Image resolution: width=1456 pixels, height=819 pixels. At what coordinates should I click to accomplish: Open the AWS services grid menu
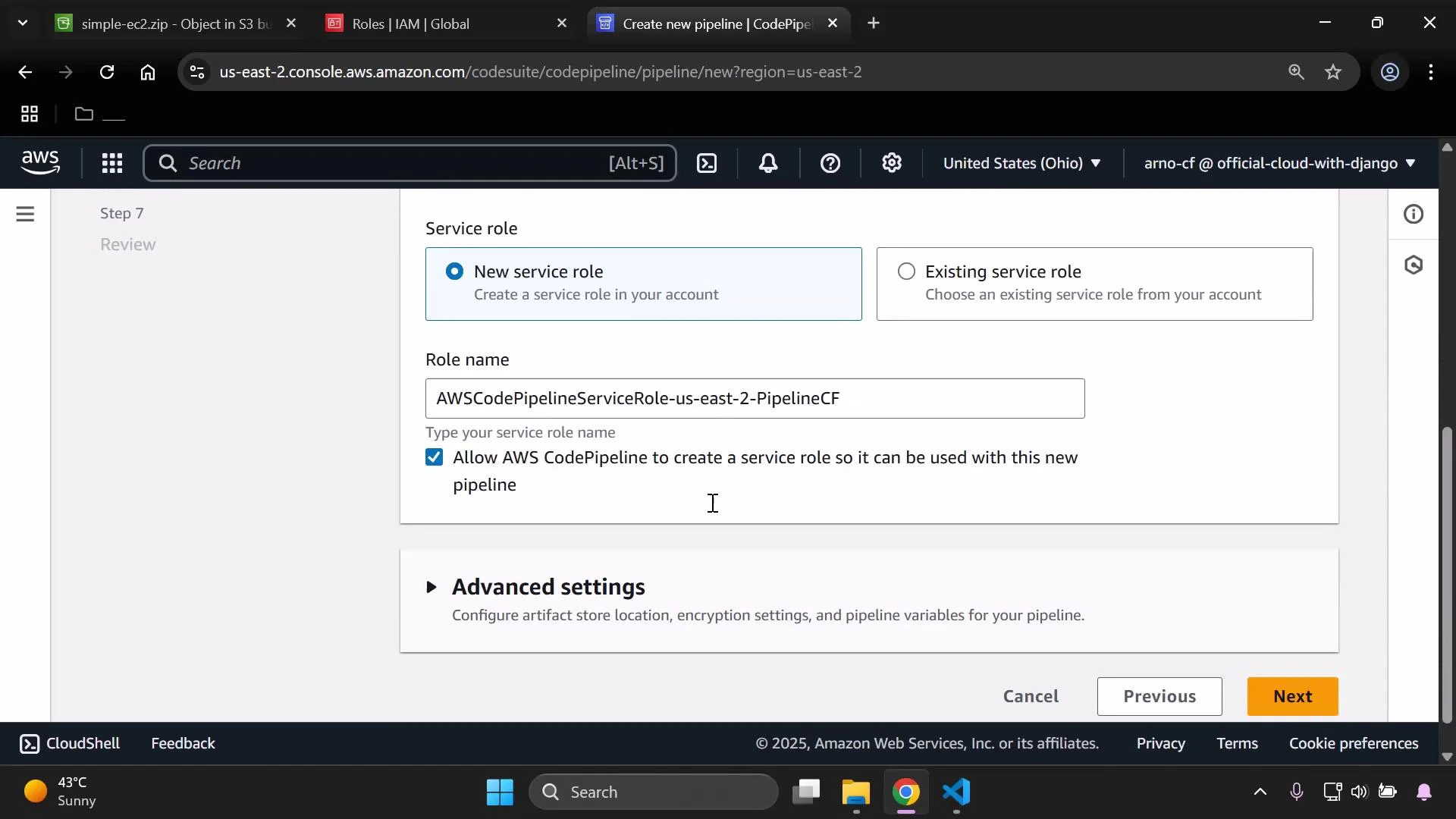click(x=112, y=163)
